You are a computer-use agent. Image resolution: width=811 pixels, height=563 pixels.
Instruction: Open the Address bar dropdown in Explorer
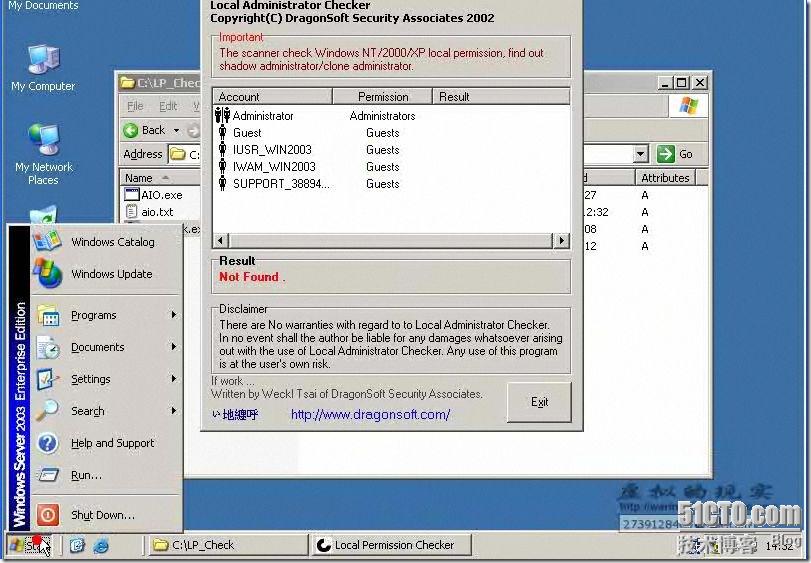tap(640, 154)
